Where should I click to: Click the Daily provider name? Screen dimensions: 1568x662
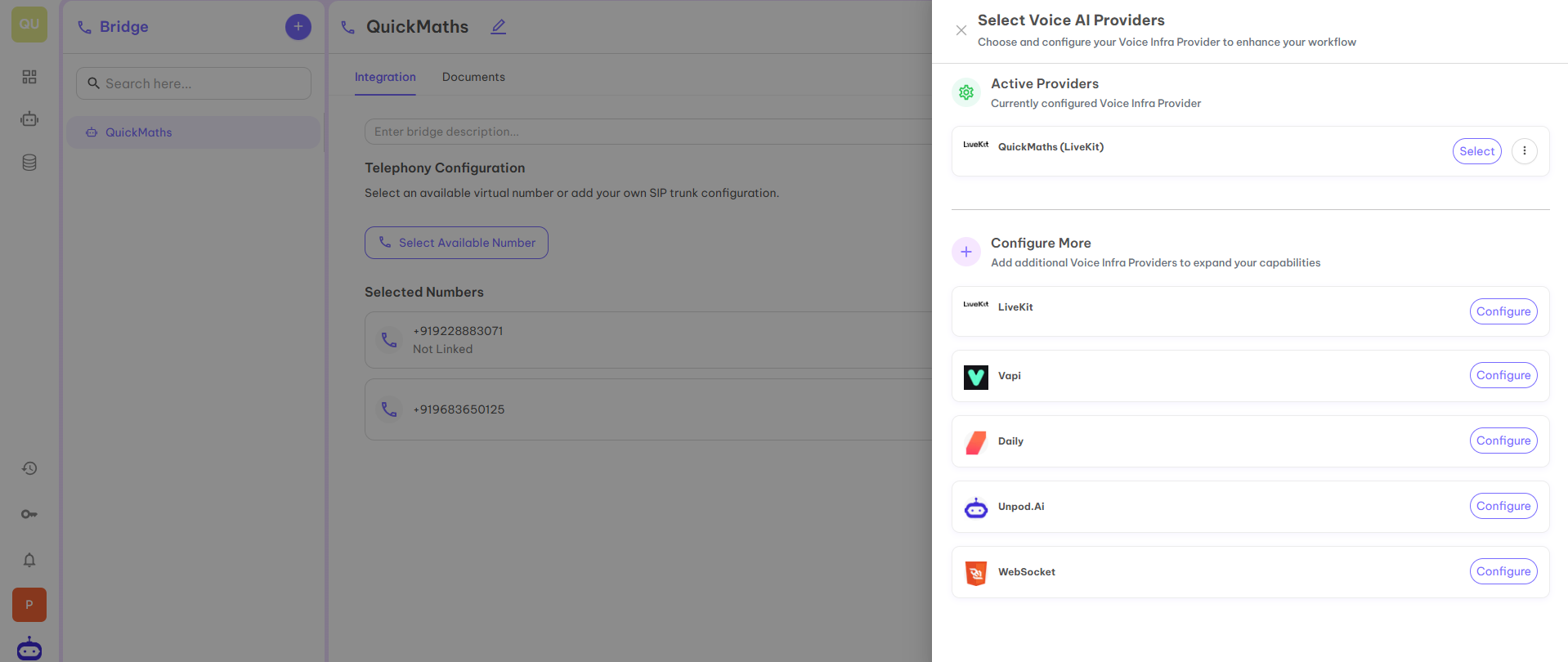click(1010, 441)
